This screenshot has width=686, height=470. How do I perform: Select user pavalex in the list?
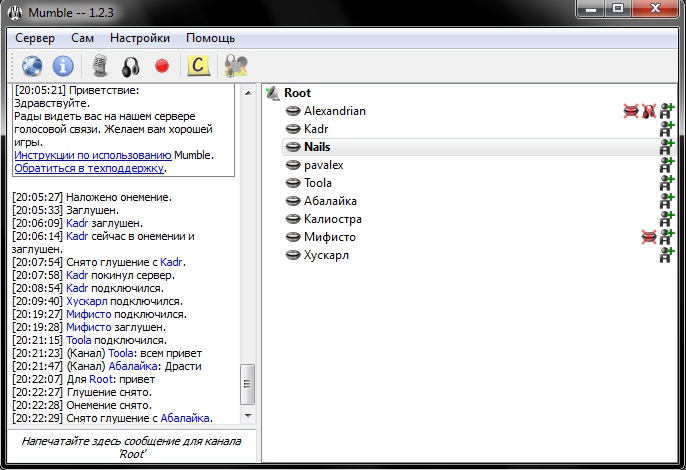324,165
